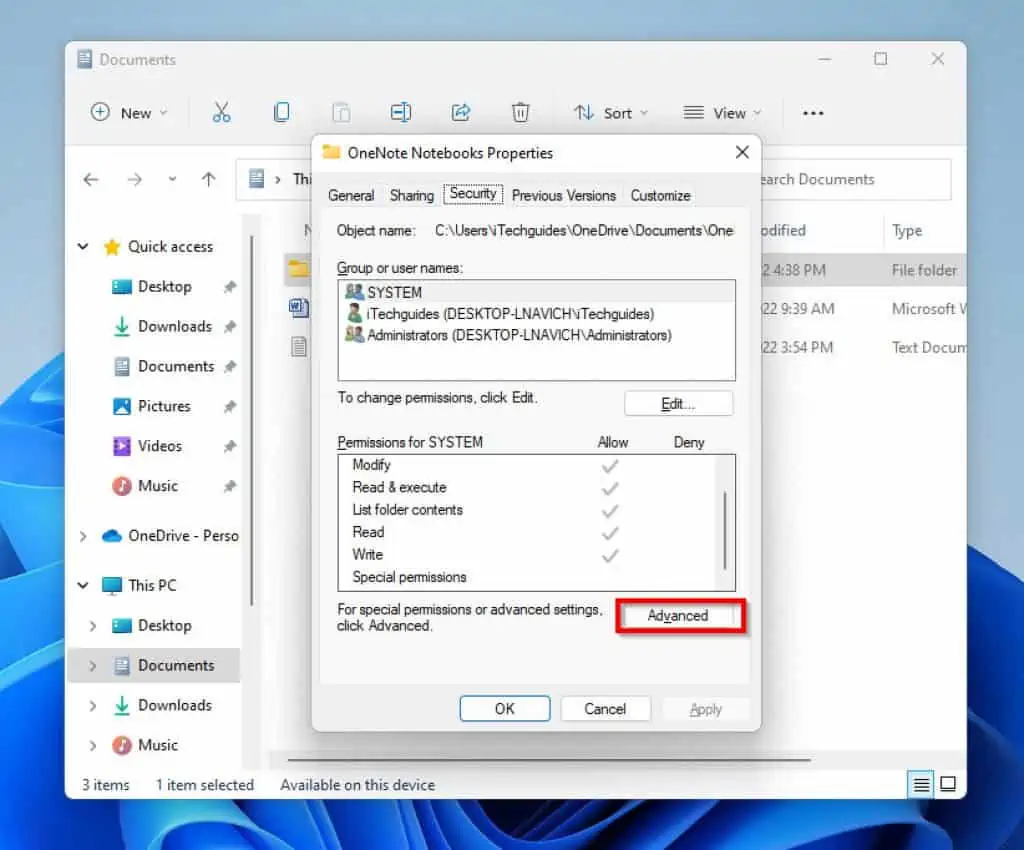Click the permissions list vertical scrollbar
The width and height of the screenshot is (1024, 850).
point(725,530)
